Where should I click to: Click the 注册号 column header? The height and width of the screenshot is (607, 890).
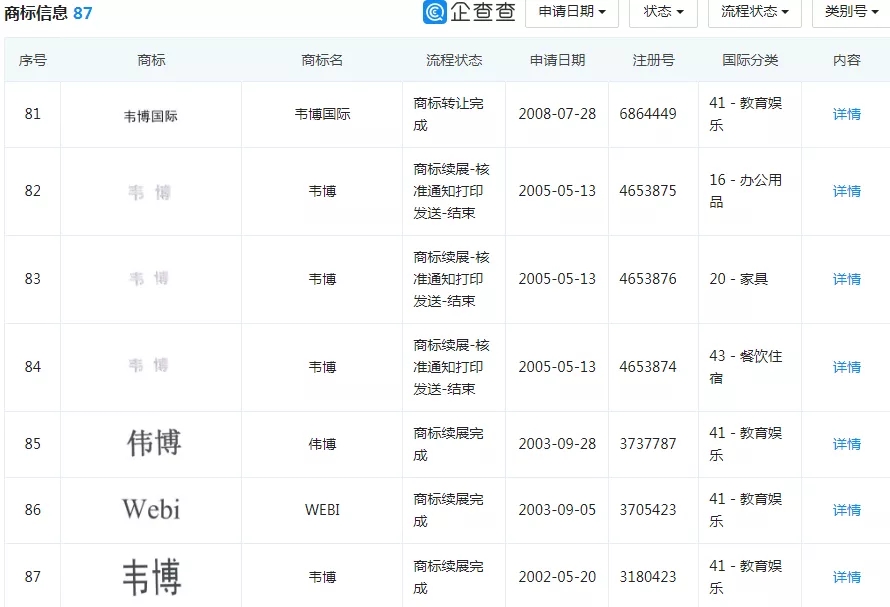(653, 60)
